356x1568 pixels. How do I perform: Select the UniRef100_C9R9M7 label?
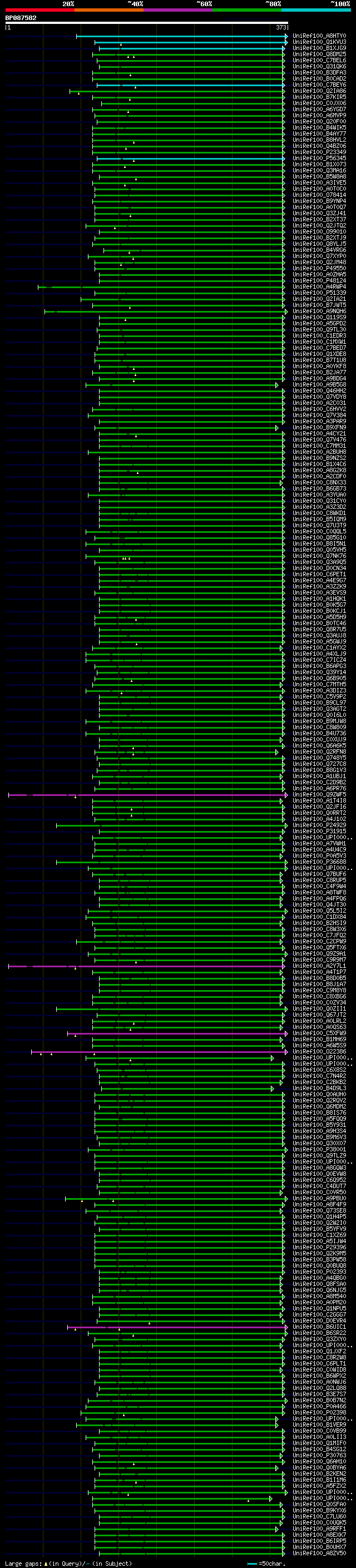click(319, 960)
